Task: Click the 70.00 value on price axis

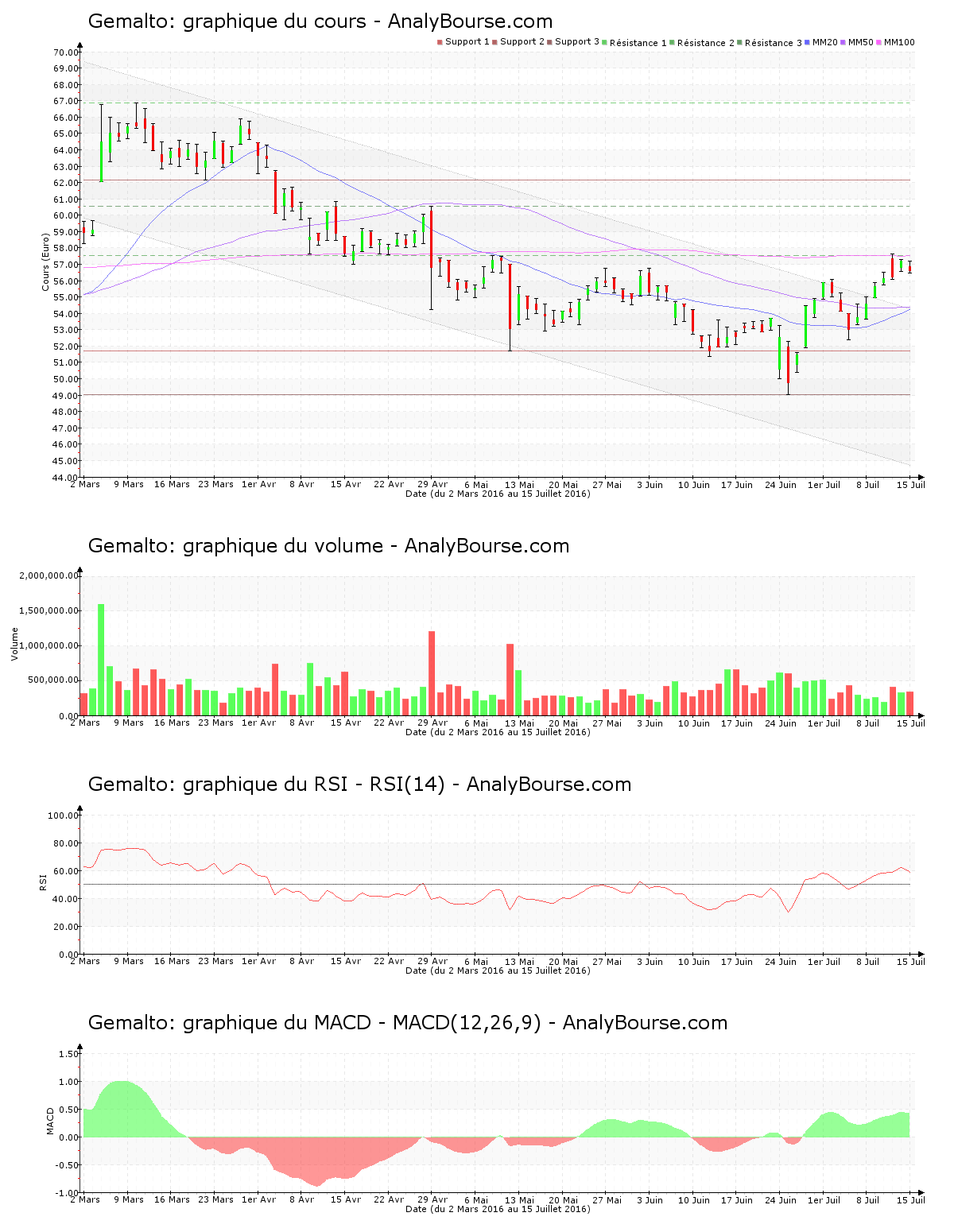Action: point(66,52)
